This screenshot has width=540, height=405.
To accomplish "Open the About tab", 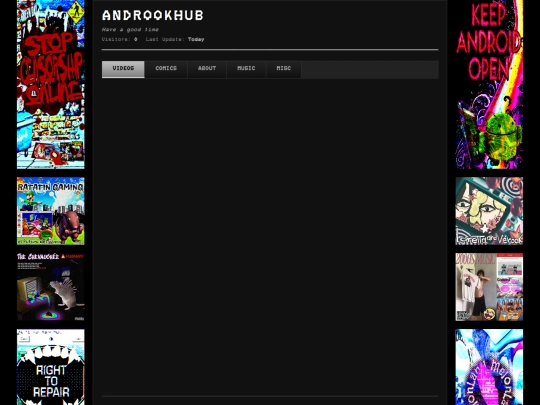I will [x=207, y=69].
